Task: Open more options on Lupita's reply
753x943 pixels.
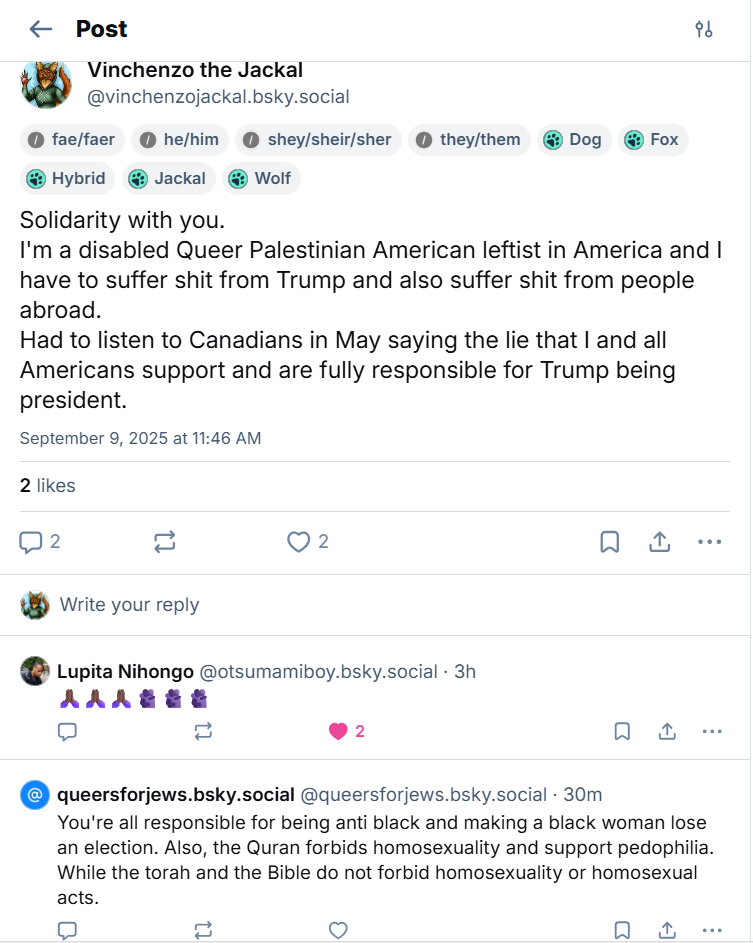Action: point(712,731)
